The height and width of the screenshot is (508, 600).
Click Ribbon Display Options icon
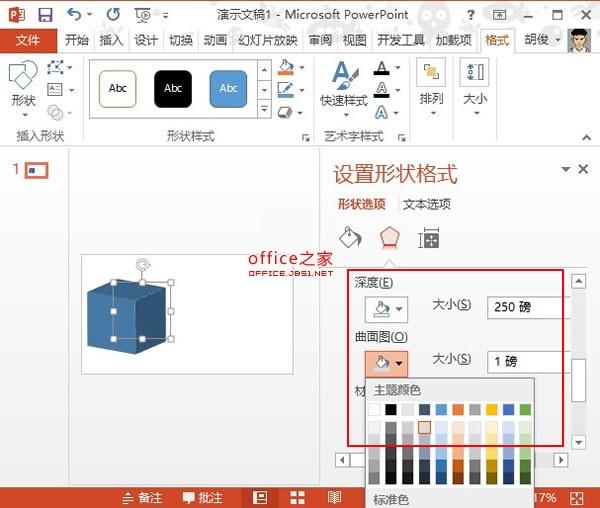click(x=499, y=15)
